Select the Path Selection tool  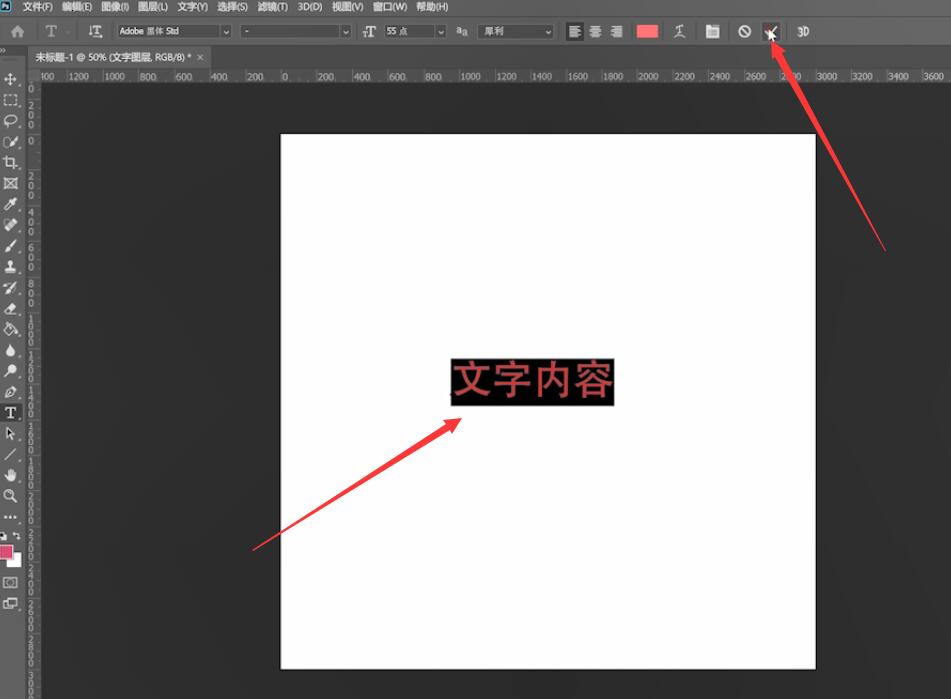coord(10,433)
